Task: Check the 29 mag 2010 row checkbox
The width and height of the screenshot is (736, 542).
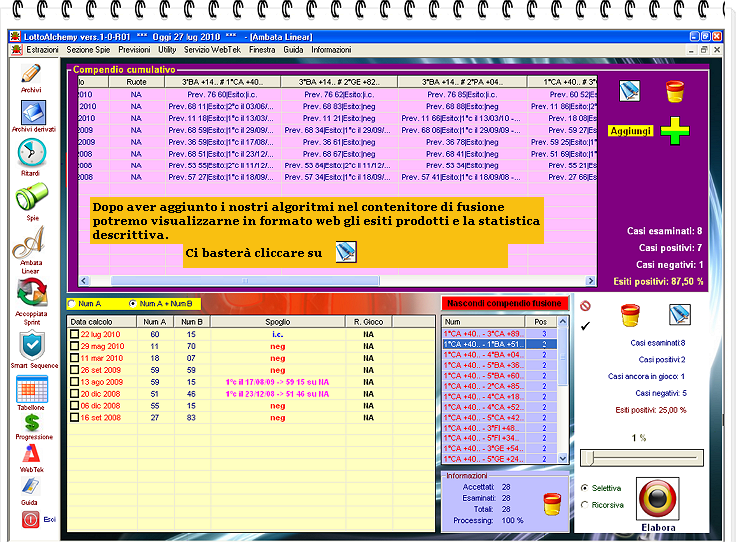Action: coord(74,346)
